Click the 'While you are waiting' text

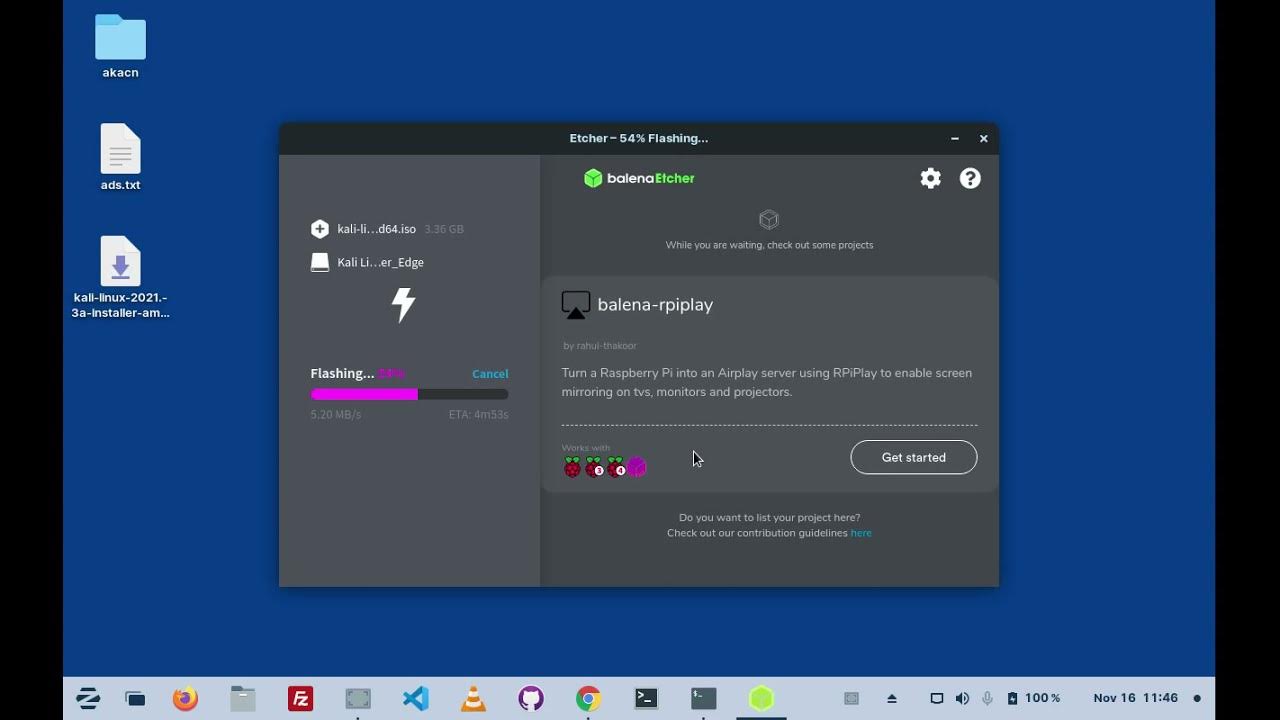coord(769,245)
